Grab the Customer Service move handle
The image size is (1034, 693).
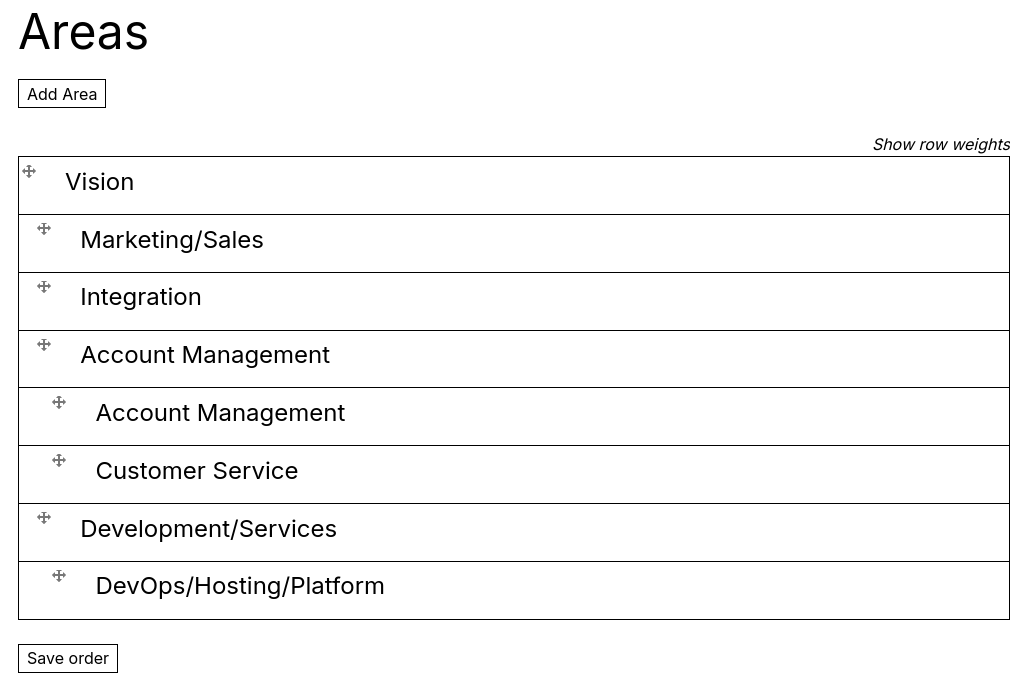click(x=59, y=461)
